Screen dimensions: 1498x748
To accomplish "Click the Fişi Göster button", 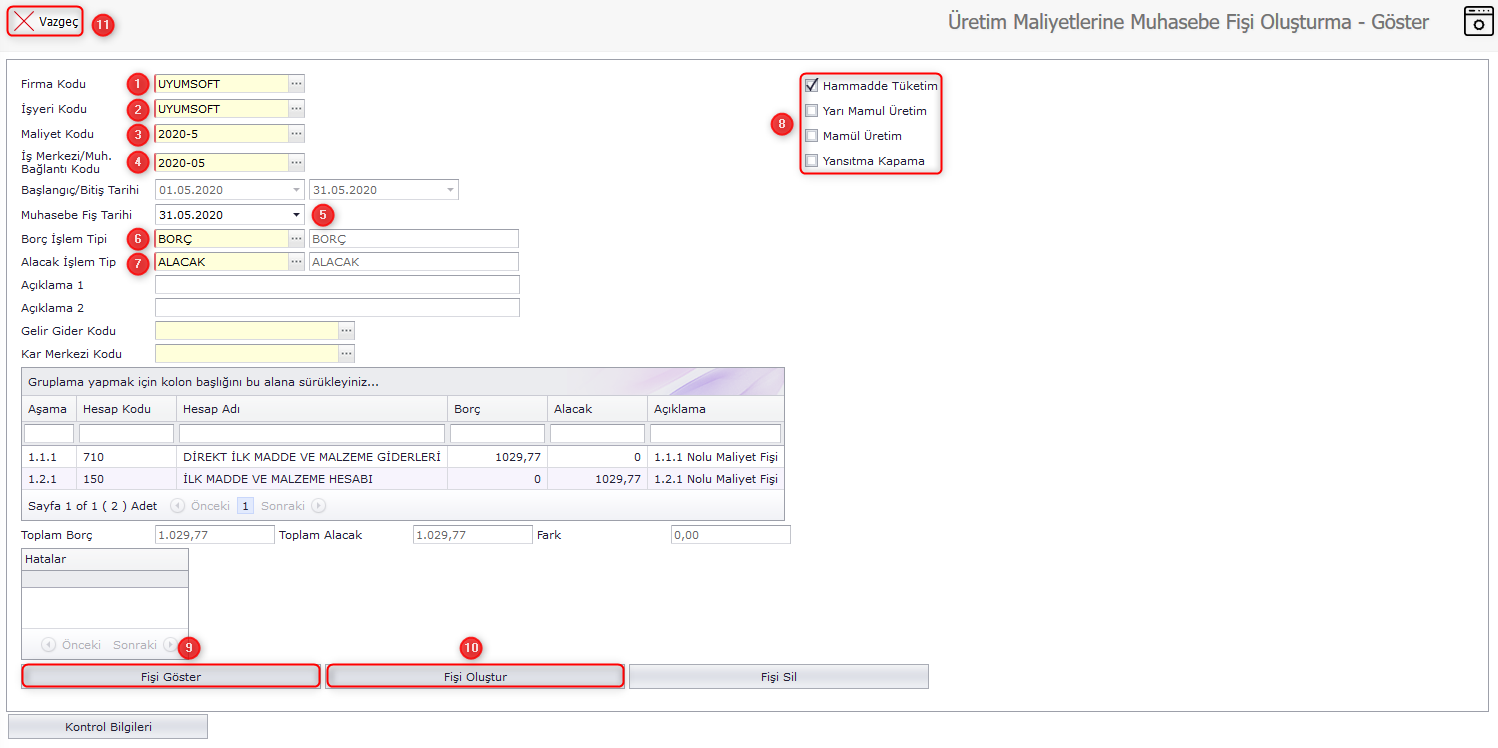I will [x=171, y=677].
